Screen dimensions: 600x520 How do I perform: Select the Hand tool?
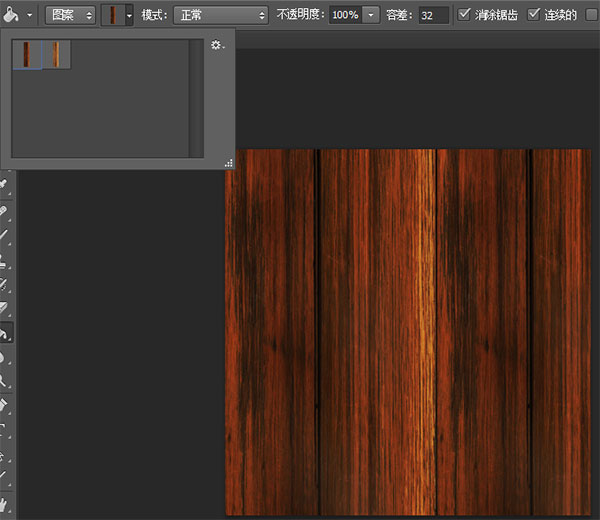click(x=4, y=504)
